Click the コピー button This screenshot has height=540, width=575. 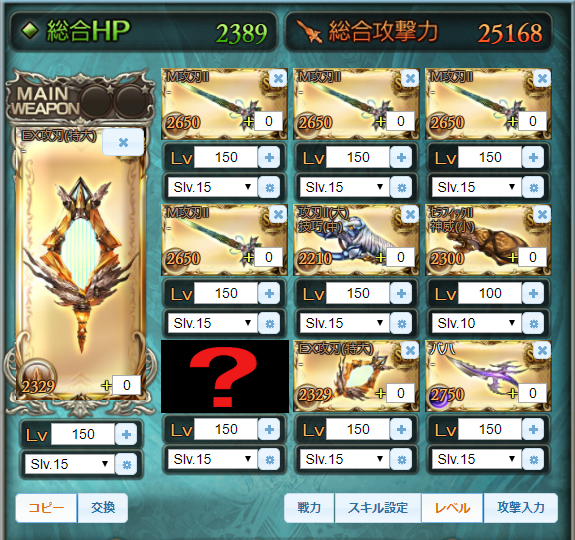click(46, 508)
